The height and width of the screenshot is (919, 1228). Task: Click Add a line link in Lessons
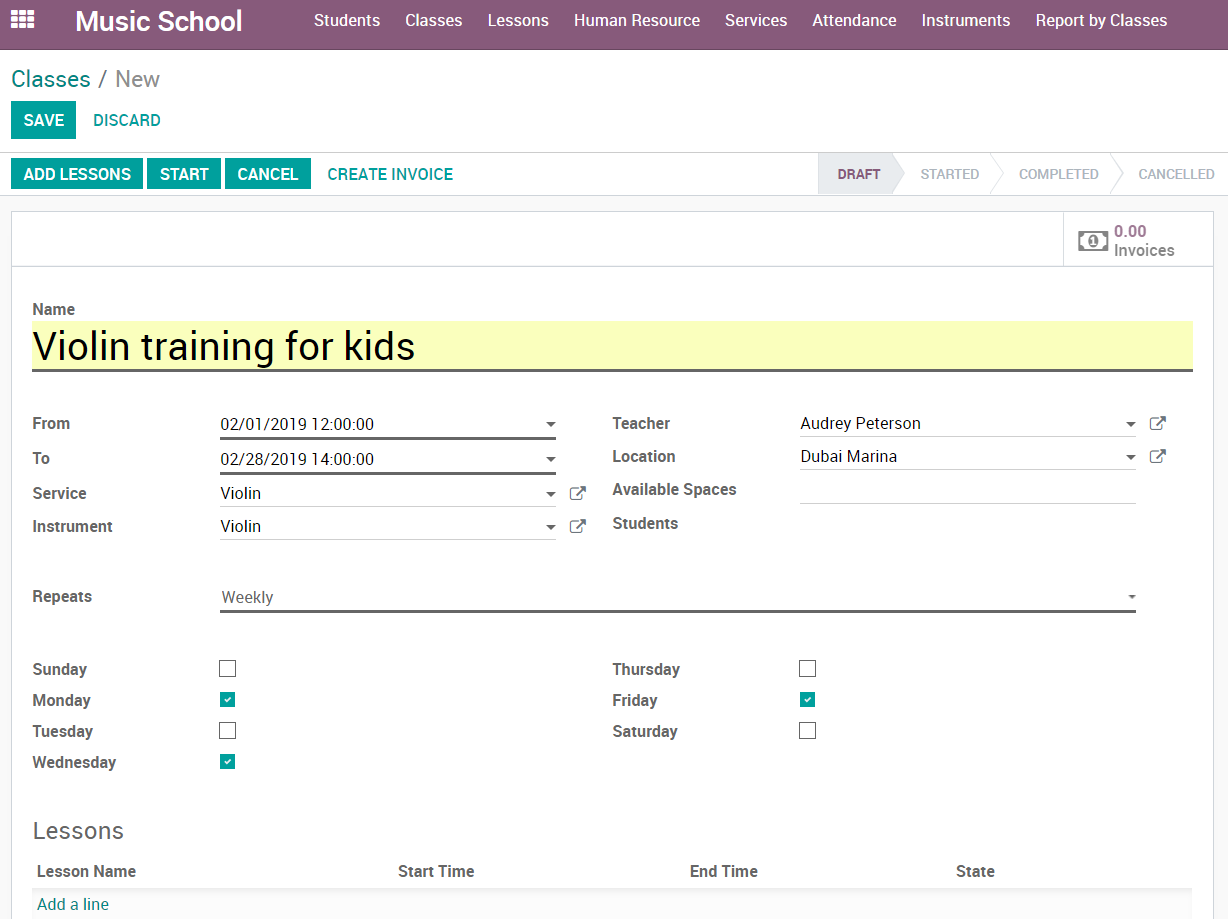73,904
